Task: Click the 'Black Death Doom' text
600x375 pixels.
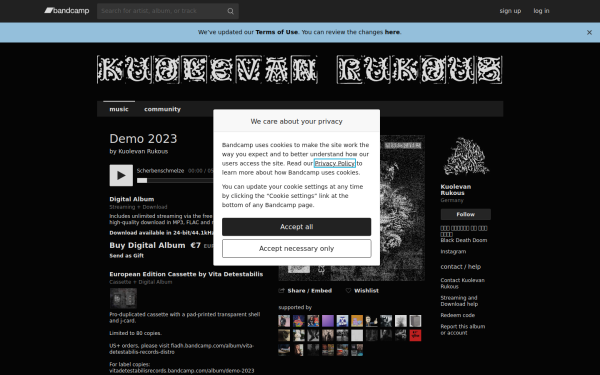Action: (464, 240)
